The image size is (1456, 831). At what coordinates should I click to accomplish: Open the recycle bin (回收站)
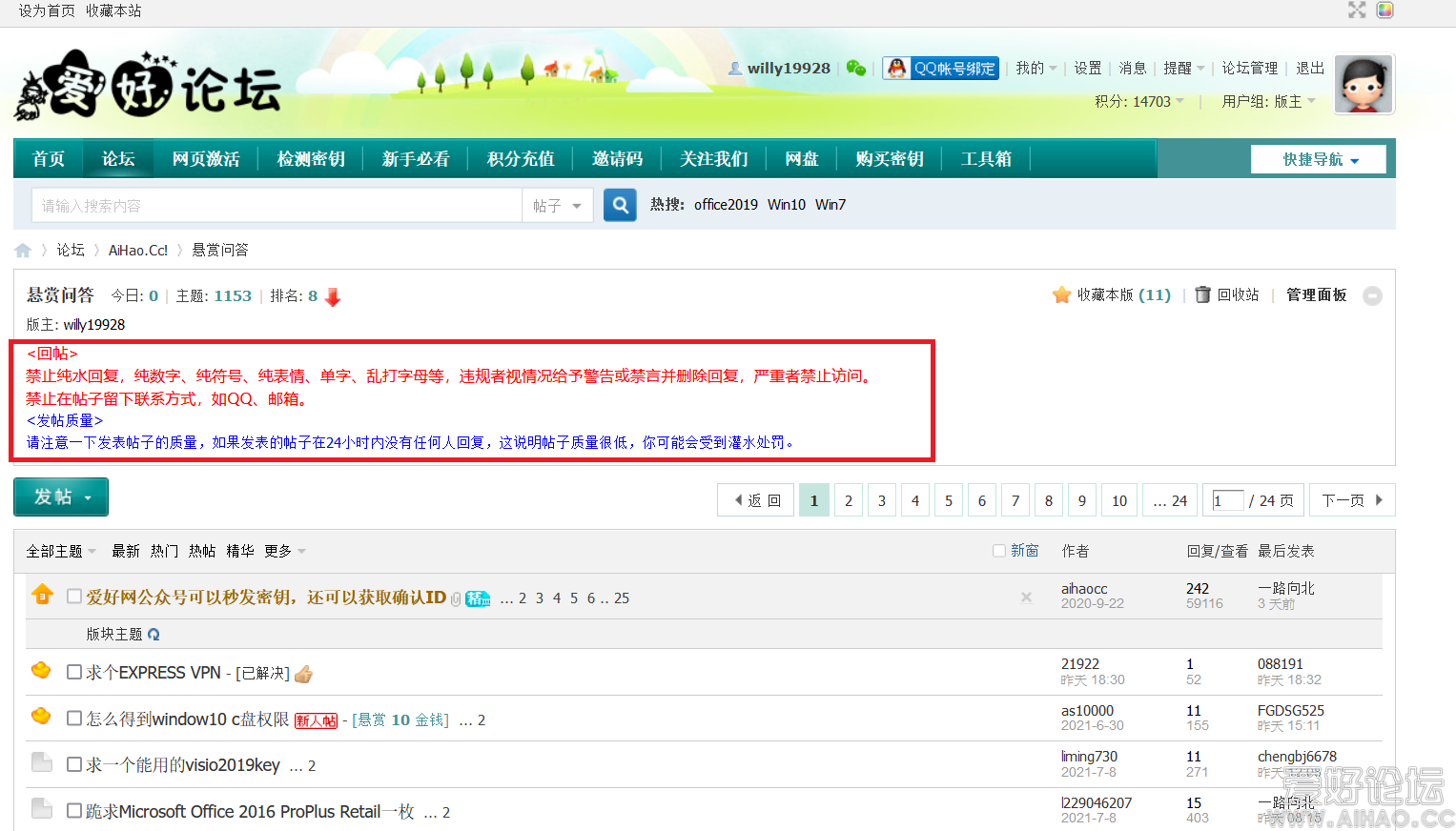click(x=1227, y=295)
